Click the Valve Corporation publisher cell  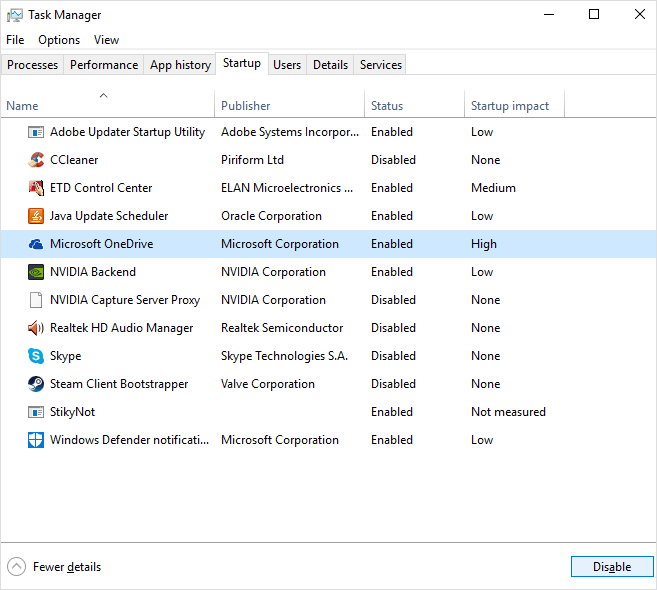tap(268, 384)
